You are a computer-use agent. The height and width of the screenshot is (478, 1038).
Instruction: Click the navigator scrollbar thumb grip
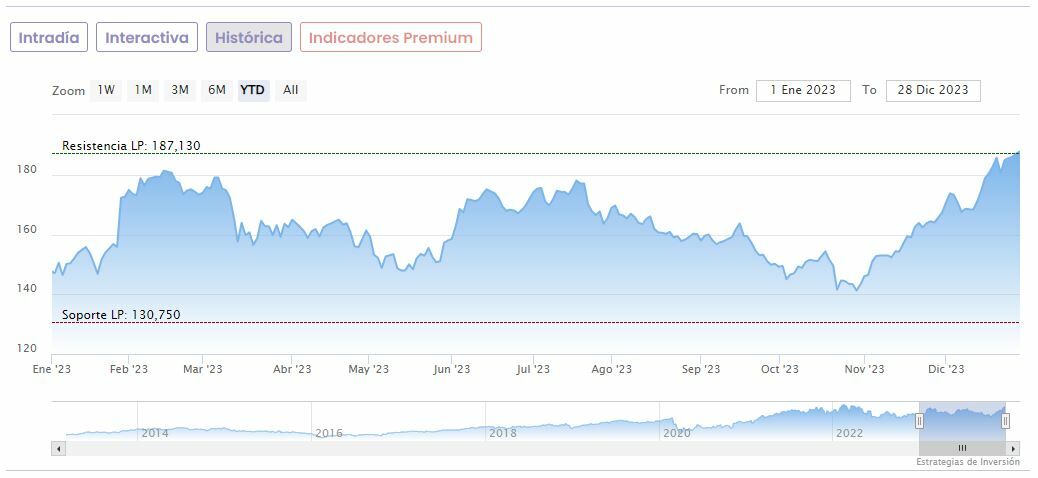click(962, 448)
